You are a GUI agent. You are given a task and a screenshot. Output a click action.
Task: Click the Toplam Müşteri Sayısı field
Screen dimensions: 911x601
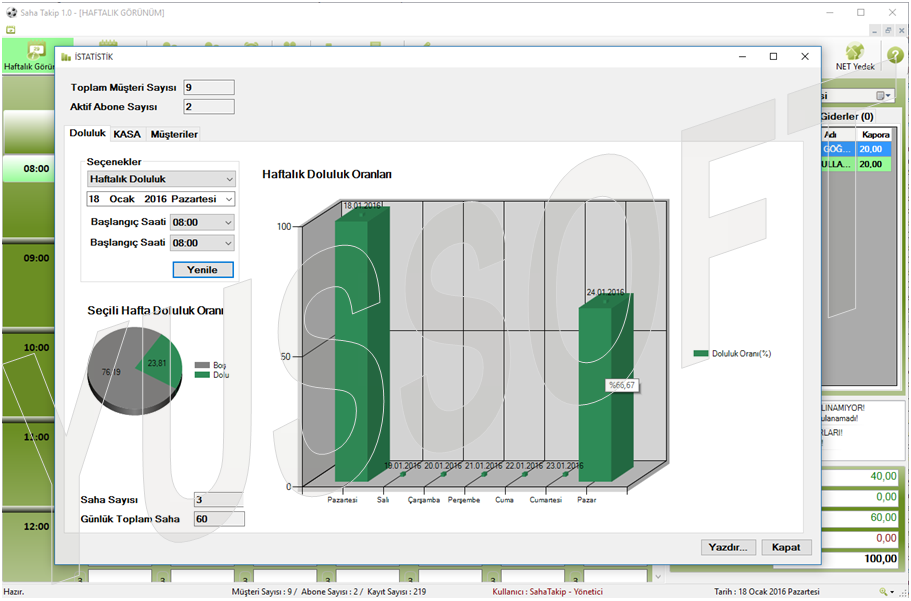tap(209, 88)
